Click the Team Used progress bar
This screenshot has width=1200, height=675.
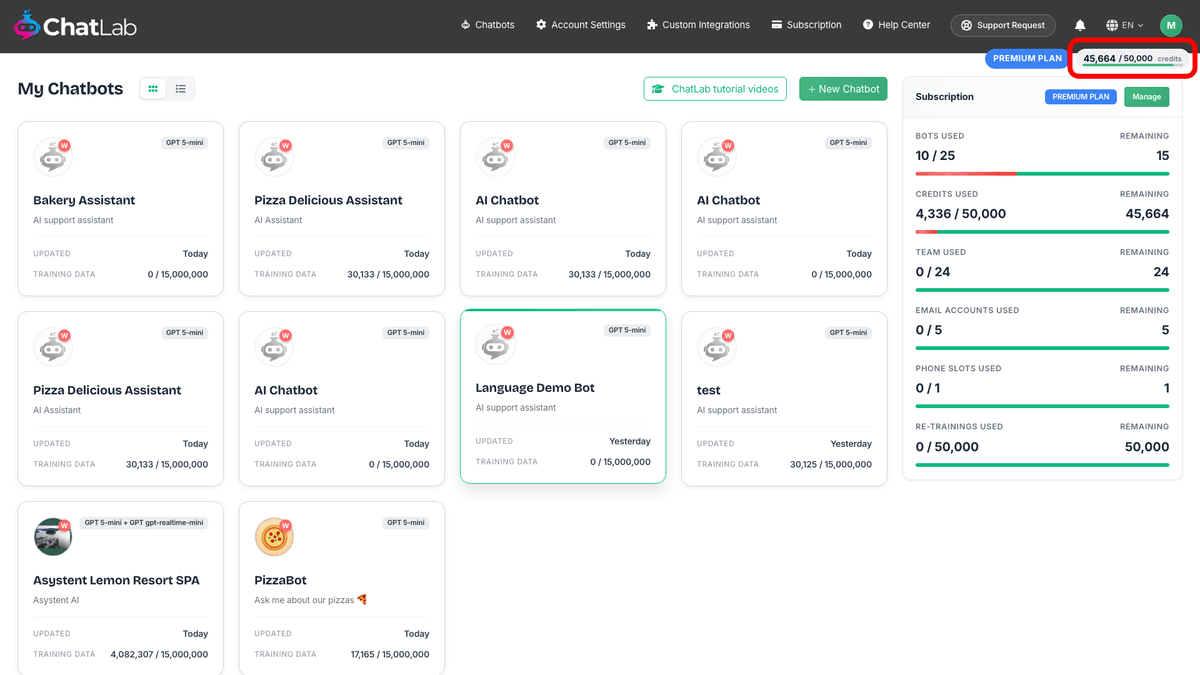pos(1042,290)
